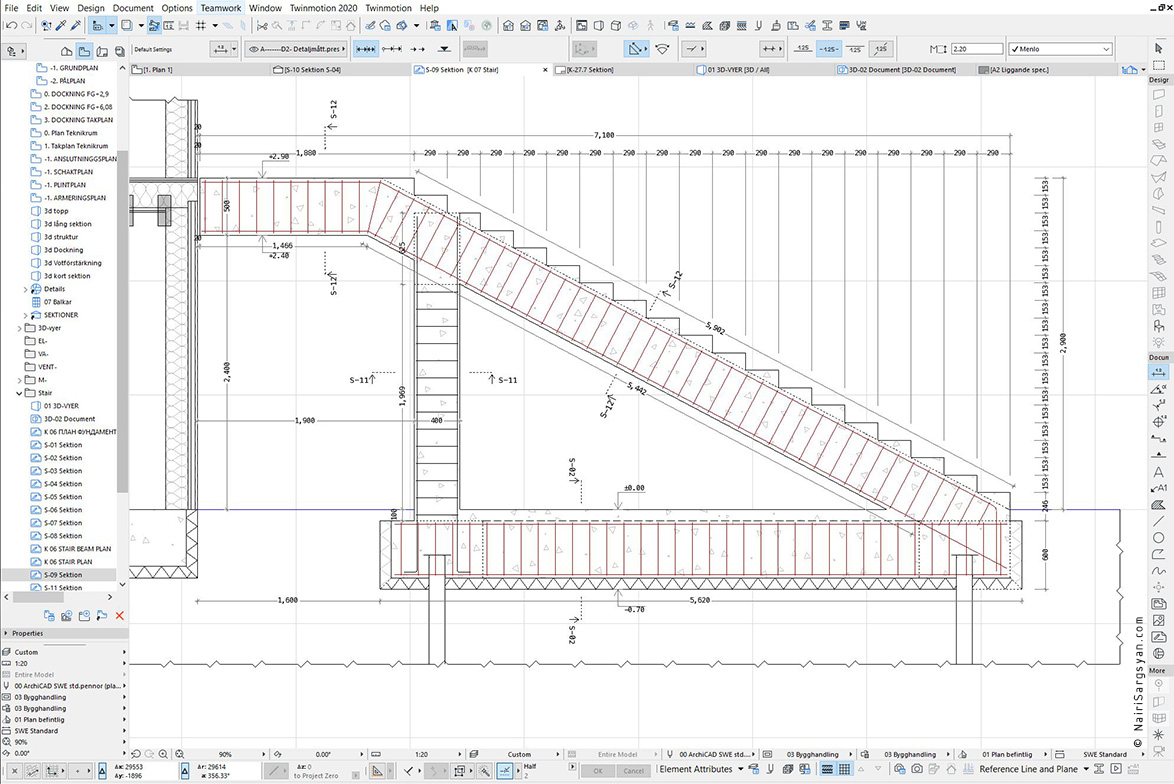The width and height of the screenshot is (1174, 784).
Task: Click the Default Settings button
Action: 153,49
